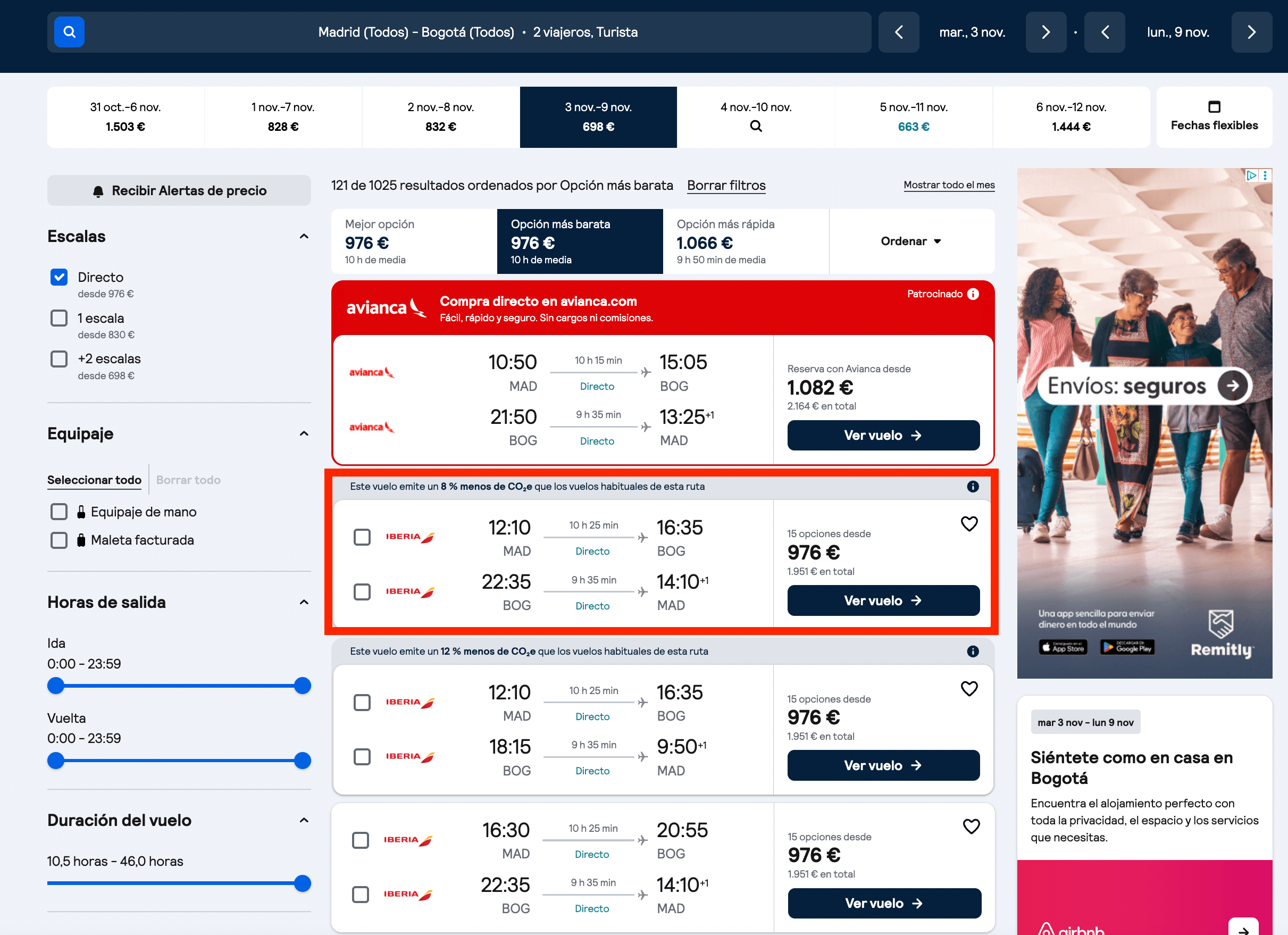
Task: Select the 1 nov.-7 nov. date tab
Action: click(x=283, y=117)
